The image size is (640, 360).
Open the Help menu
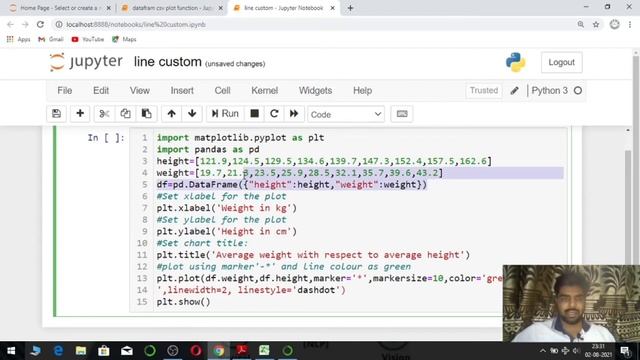tap(362, 91)
